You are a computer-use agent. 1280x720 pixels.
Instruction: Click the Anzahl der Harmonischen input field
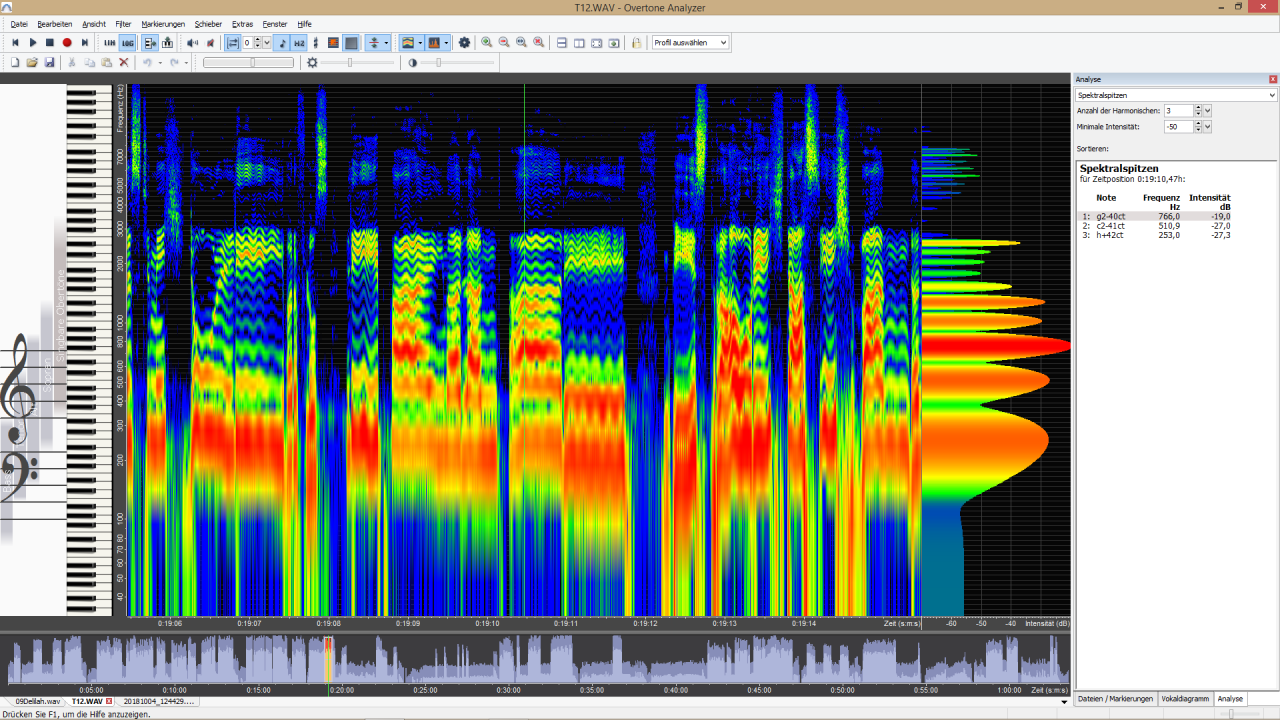click(x=1177, y=111)
